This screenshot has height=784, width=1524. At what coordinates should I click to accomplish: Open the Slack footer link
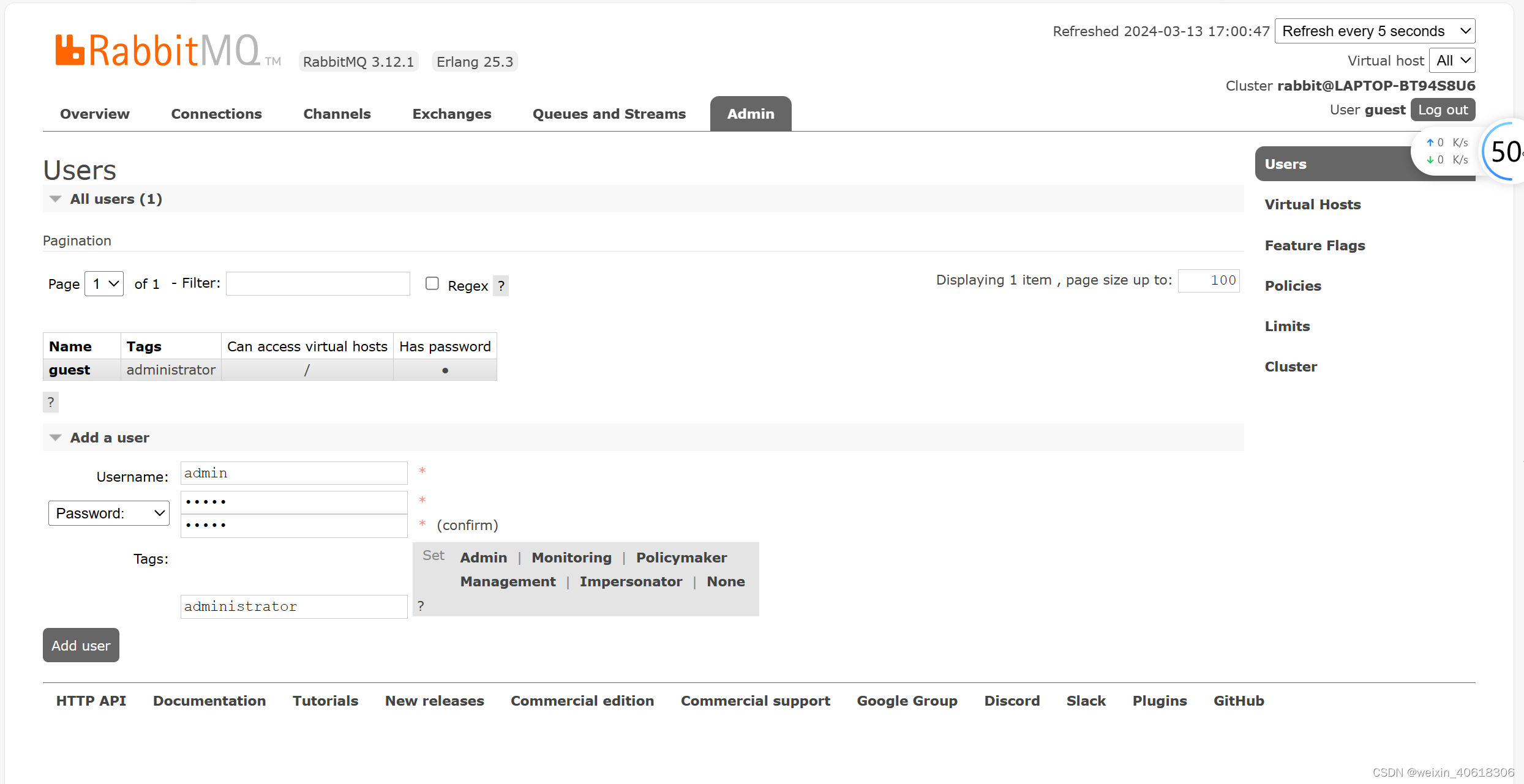[x=1086, y=701]
